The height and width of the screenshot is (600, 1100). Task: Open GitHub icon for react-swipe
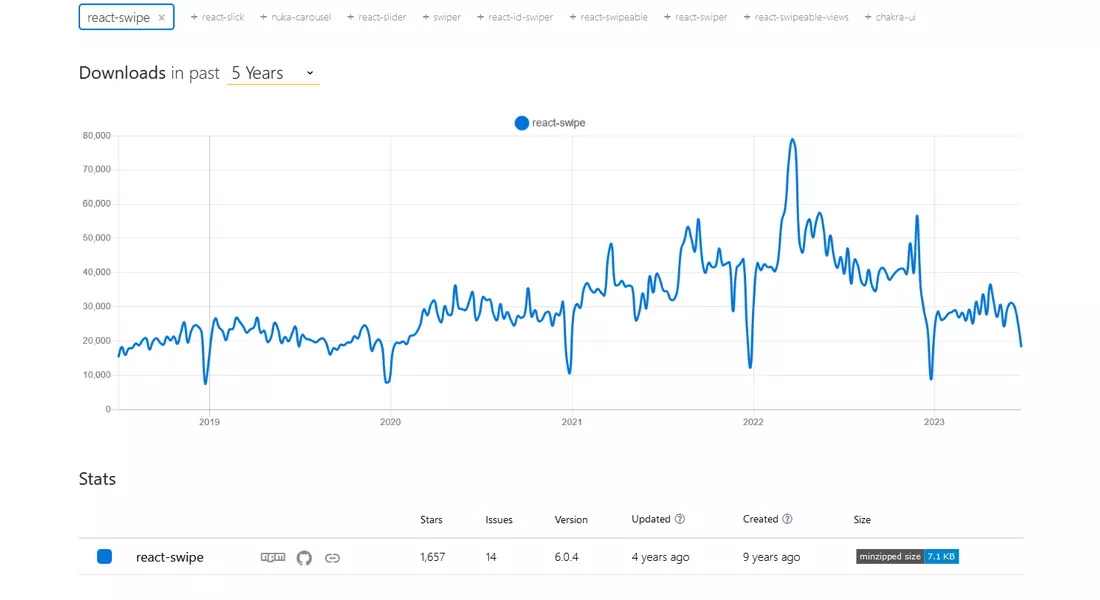click(304, 558)
